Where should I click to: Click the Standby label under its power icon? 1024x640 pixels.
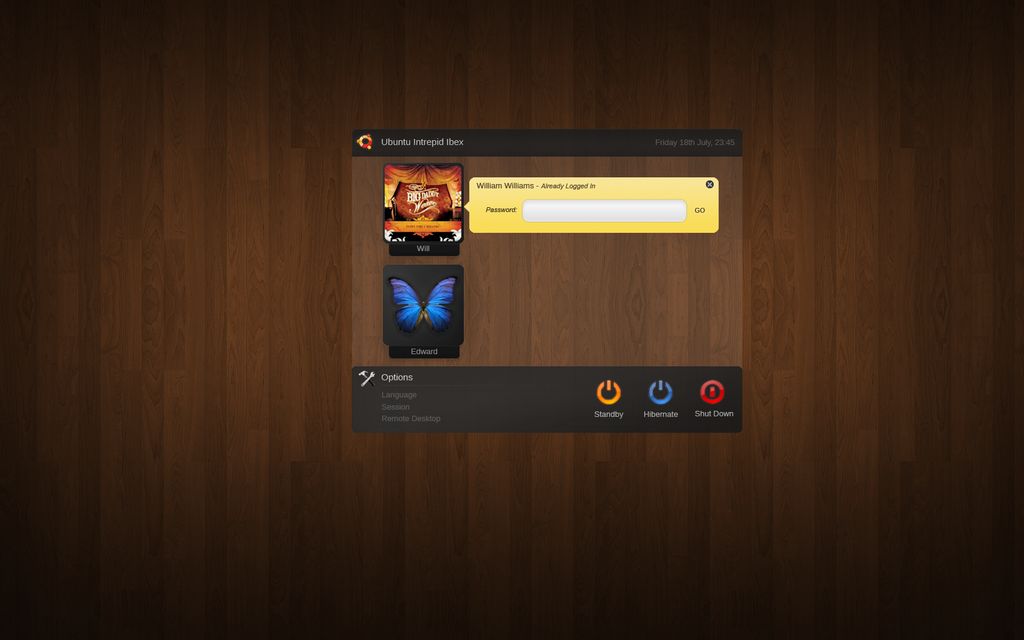608,413
